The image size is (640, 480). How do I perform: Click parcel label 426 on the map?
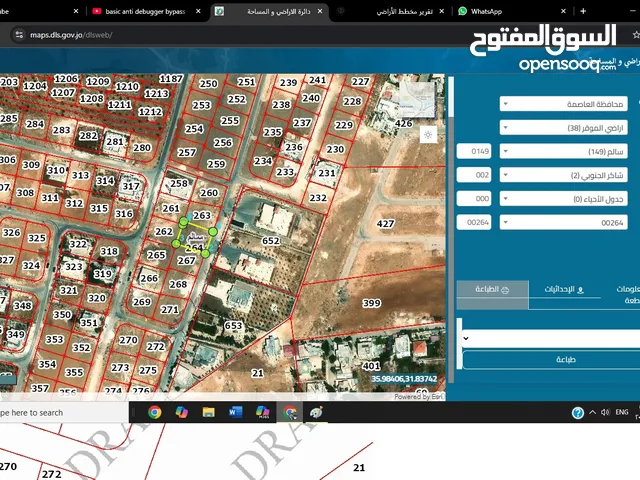point(403,123)
